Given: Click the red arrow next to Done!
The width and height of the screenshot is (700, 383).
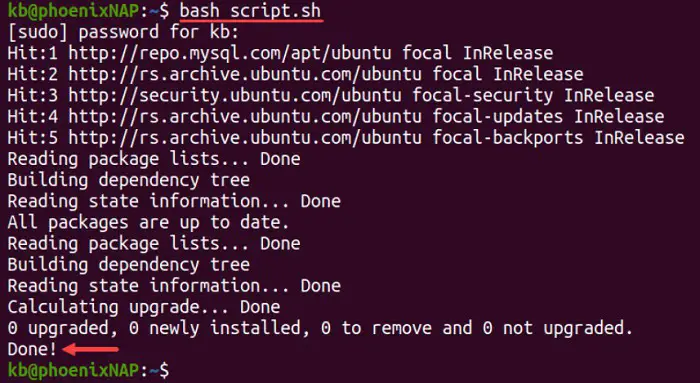Looking at the screenshot, I should click(91, 350).
